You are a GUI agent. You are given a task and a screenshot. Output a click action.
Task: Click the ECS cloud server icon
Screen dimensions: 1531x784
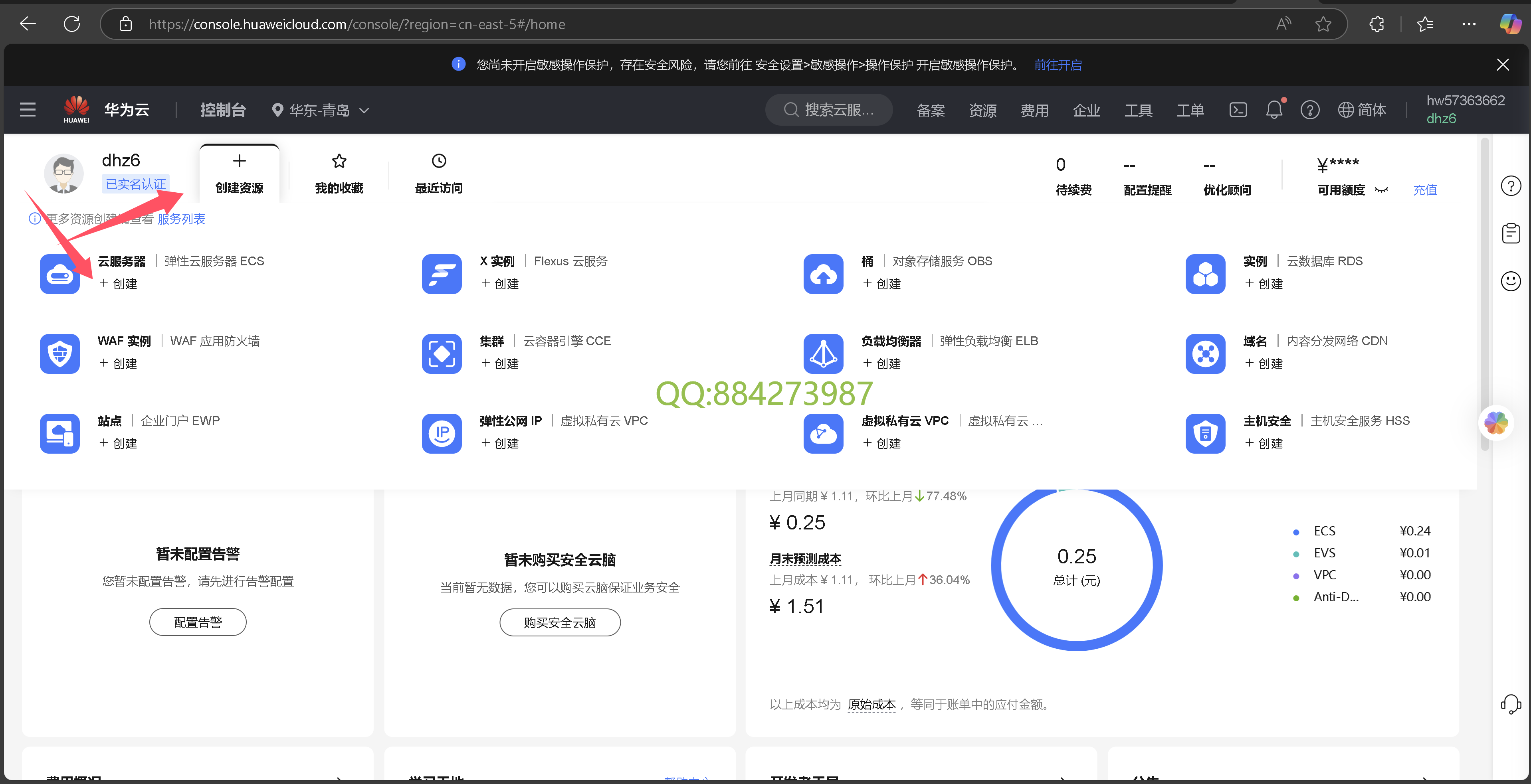(x=60, y=274)
